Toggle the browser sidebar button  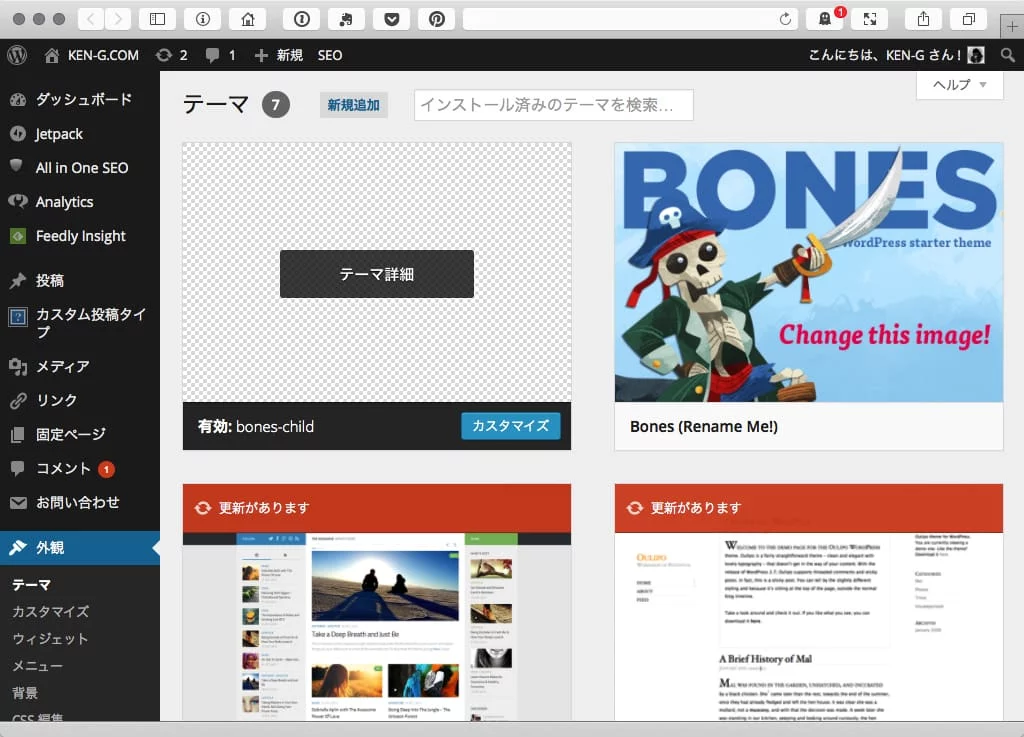[x=157, y=19]
